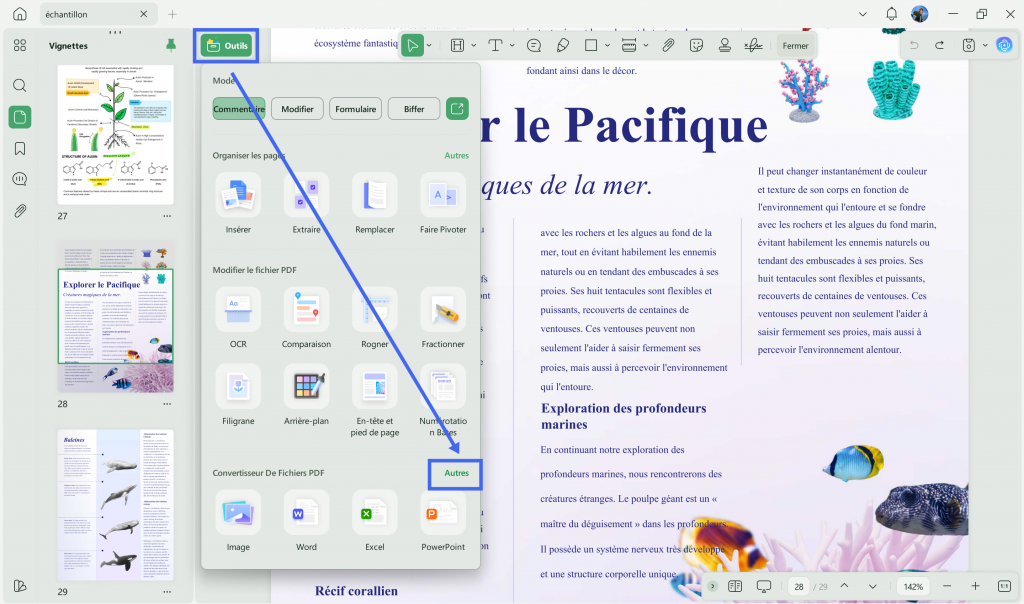Choose the Insérer pages tool
The width and height of the screenshot is (1024, 604).
[238, 203]
